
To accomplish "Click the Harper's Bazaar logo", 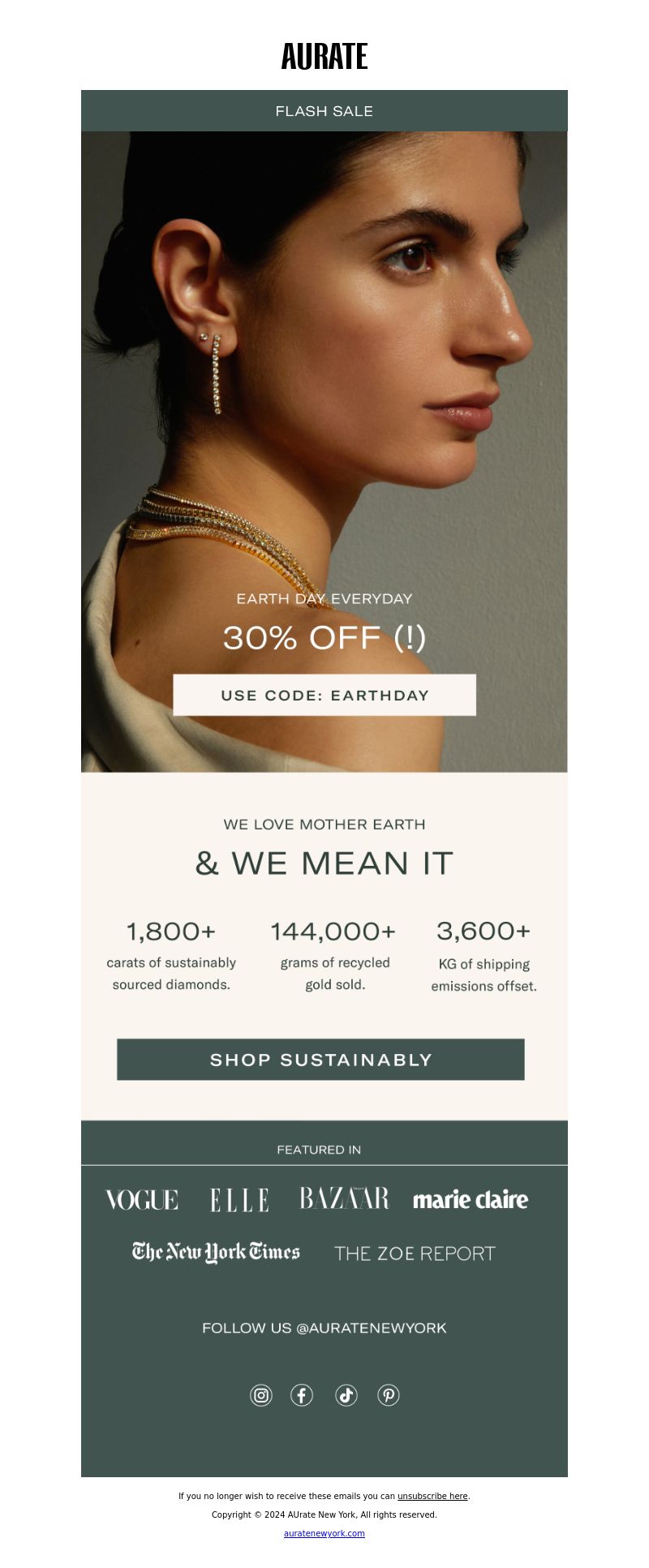I will click(344, 1198).
